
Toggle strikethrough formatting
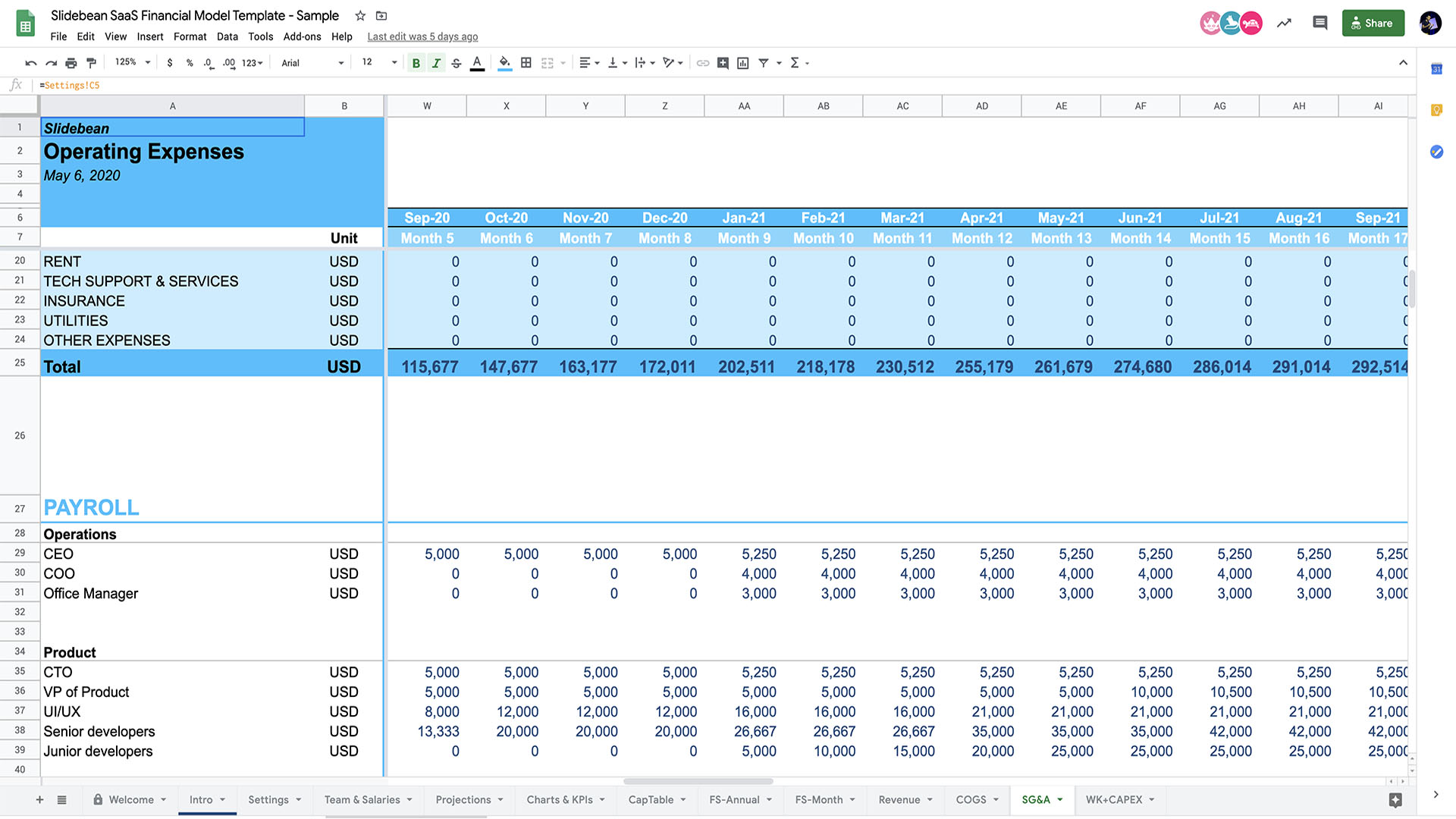456,63
